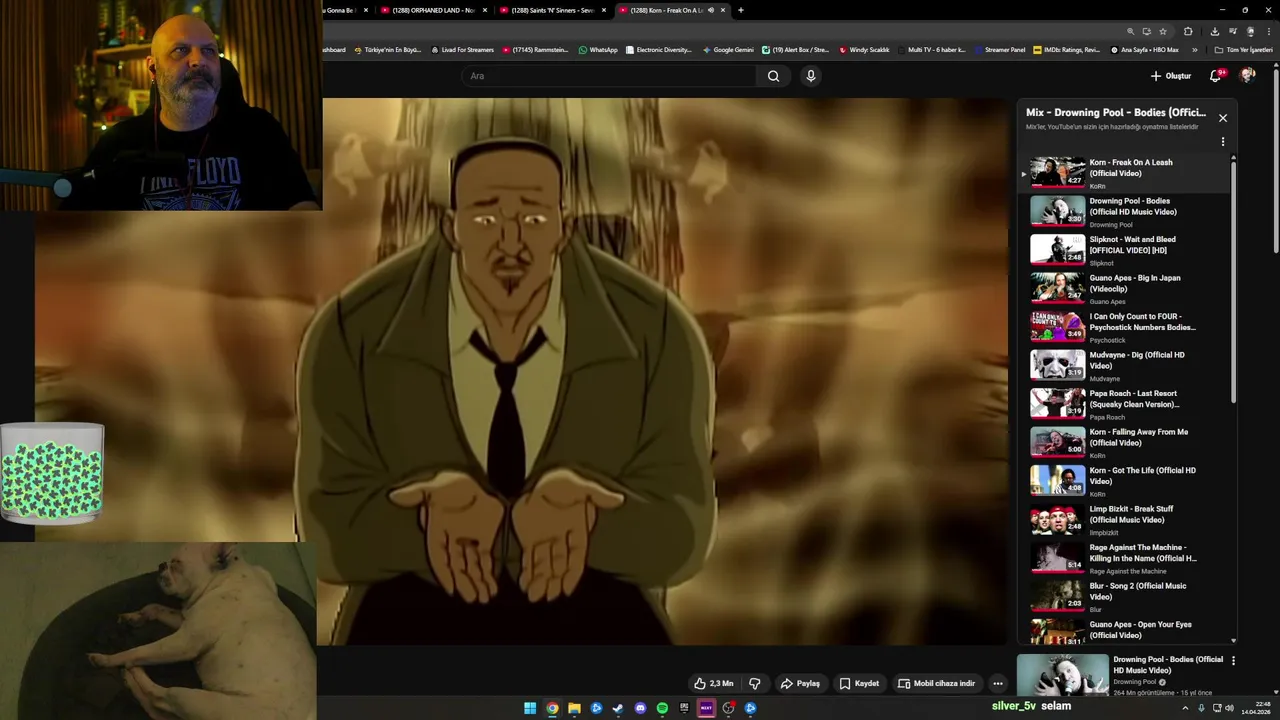This screenshot has height=720, width=1280.
Task: Open Chrome from the taskbar
Action: pyautogui.click(x=552, y=708)
